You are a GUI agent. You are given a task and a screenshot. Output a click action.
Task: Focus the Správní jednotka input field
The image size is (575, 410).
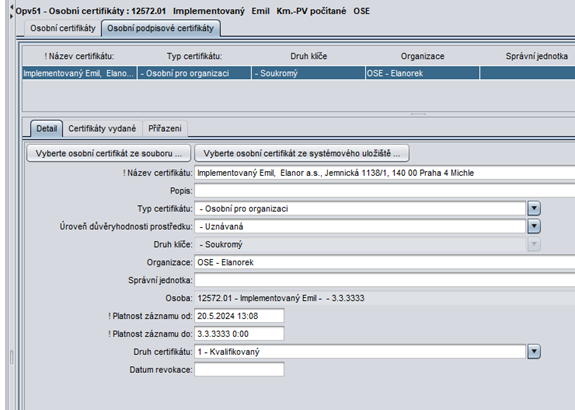(385, 280)
